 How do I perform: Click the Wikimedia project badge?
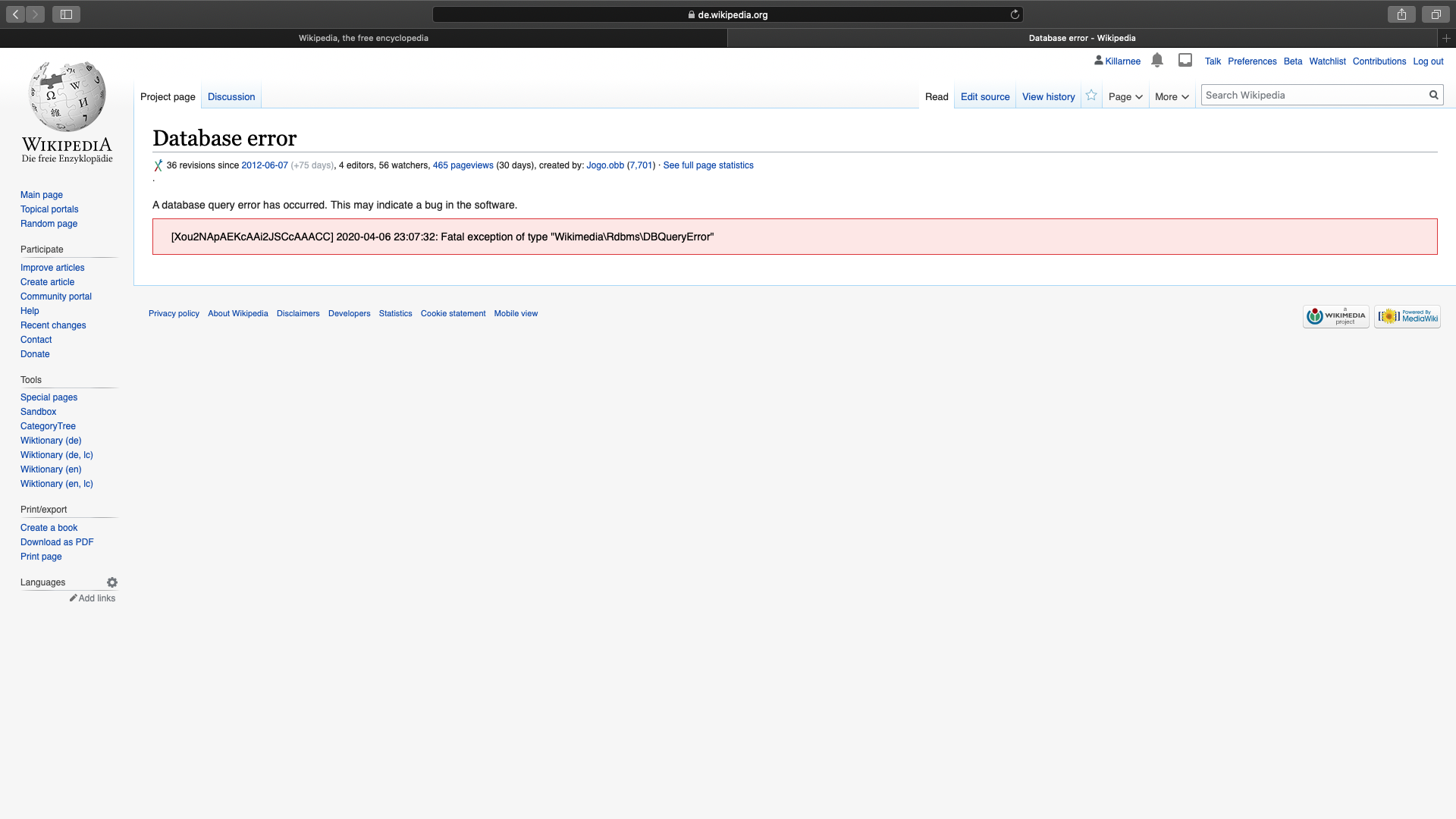click(x=1335, y=316)
